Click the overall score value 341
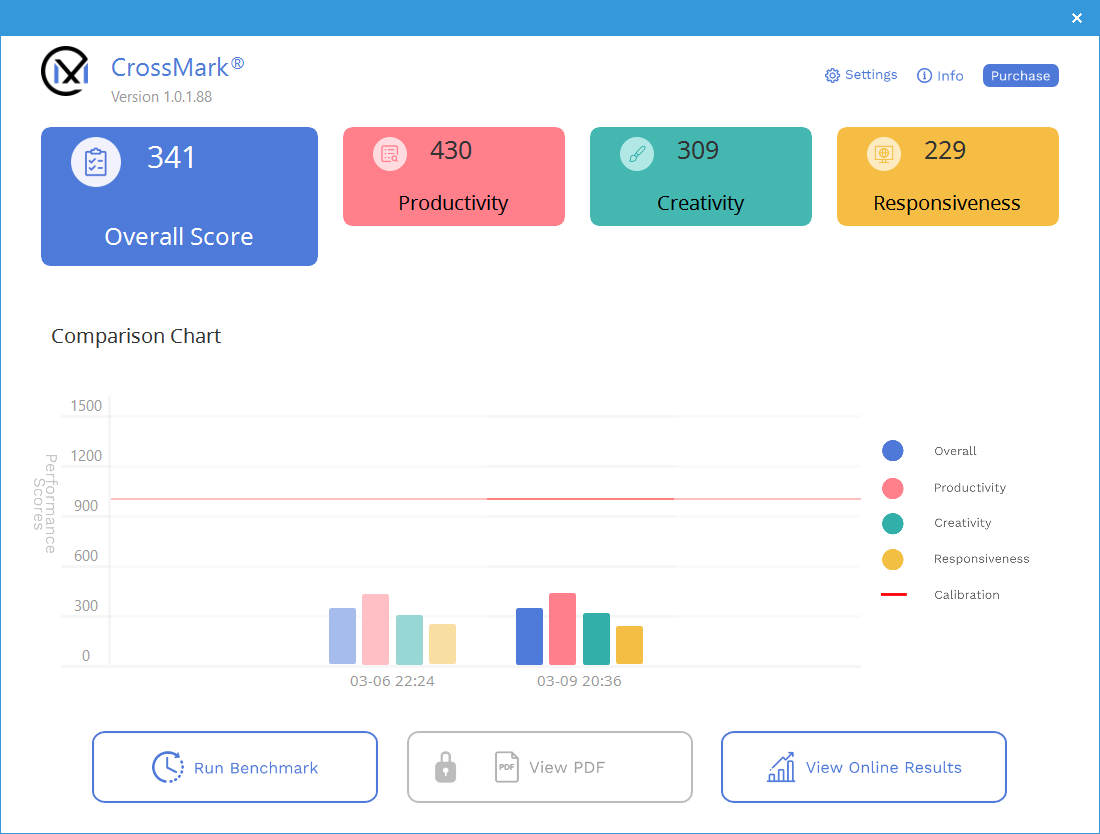1100x834 pixels. [171, 157]
